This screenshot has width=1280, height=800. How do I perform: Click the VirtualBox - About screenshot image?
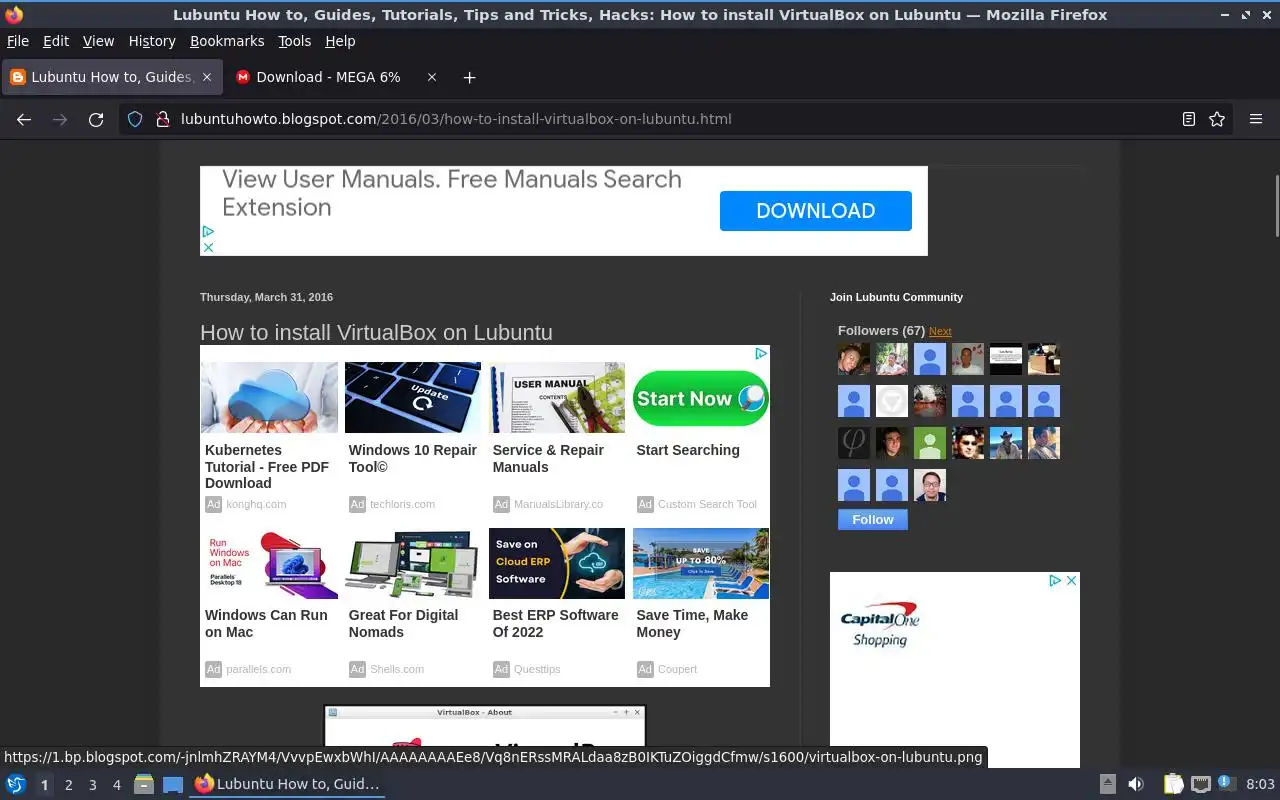[x=485, y=727]
